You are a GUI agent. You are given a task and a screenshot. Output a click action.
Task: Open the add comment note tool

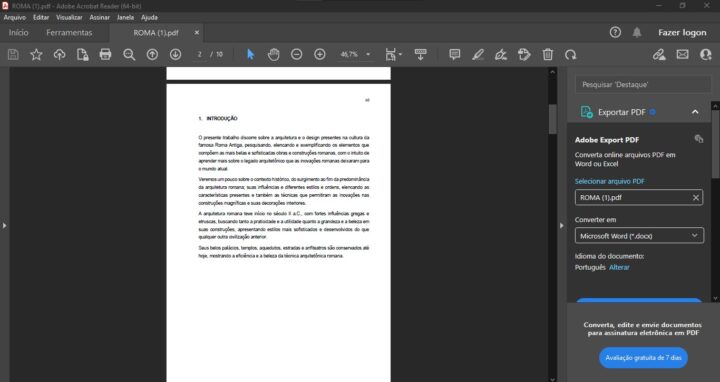point(455,55)
